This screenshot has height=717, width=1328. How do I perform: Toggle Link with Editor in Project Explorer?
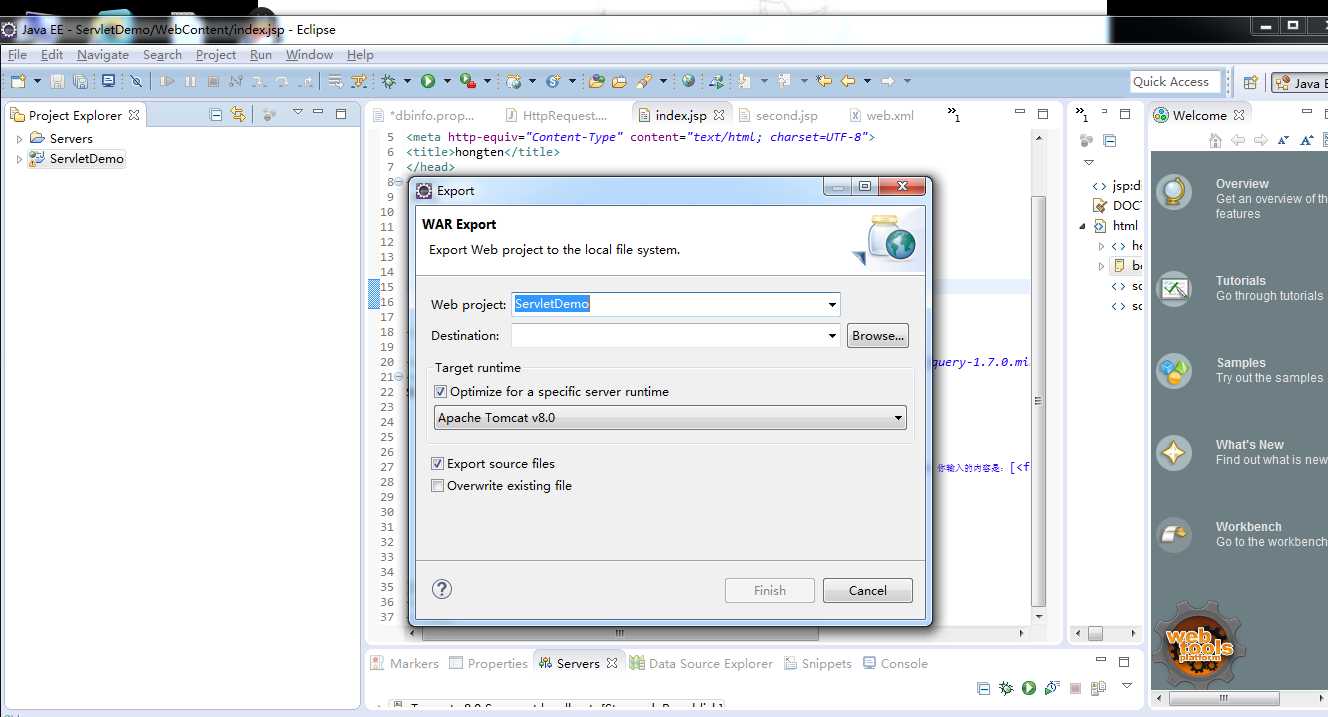[237, 114]
